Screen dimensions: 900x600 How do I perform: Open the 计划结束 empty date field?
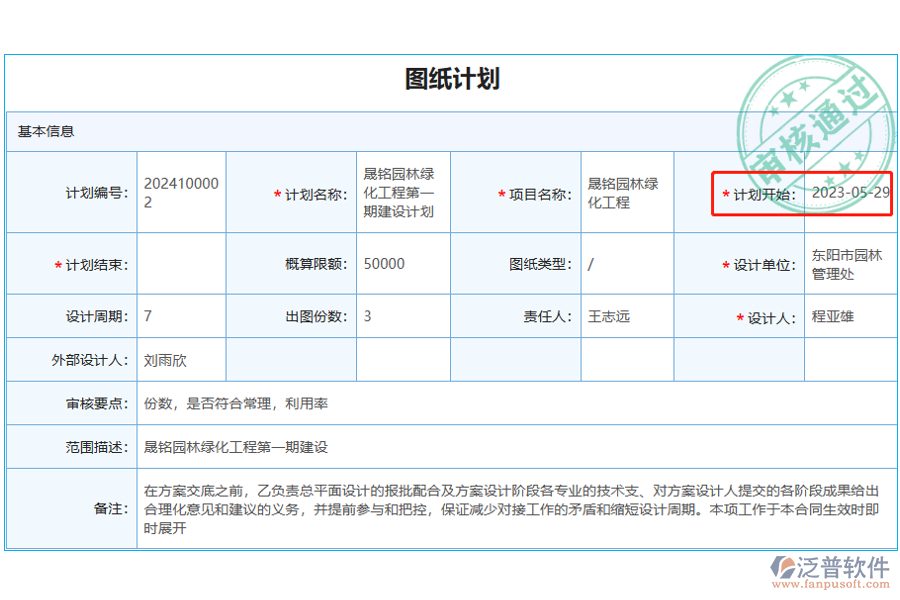click(181, 264)
